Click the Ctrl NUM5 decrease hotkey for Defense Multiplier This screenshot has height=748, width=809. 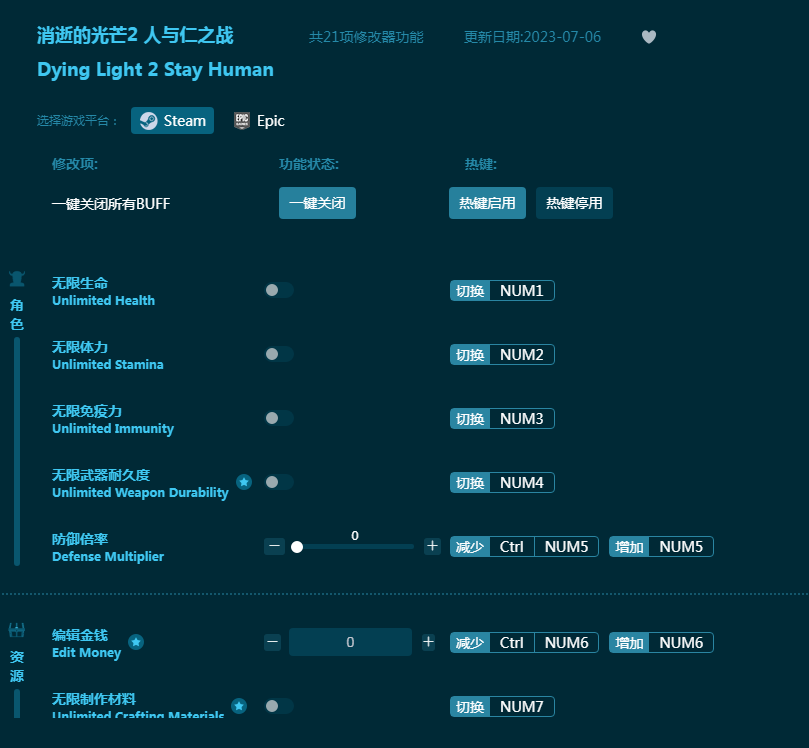point(524,546)
